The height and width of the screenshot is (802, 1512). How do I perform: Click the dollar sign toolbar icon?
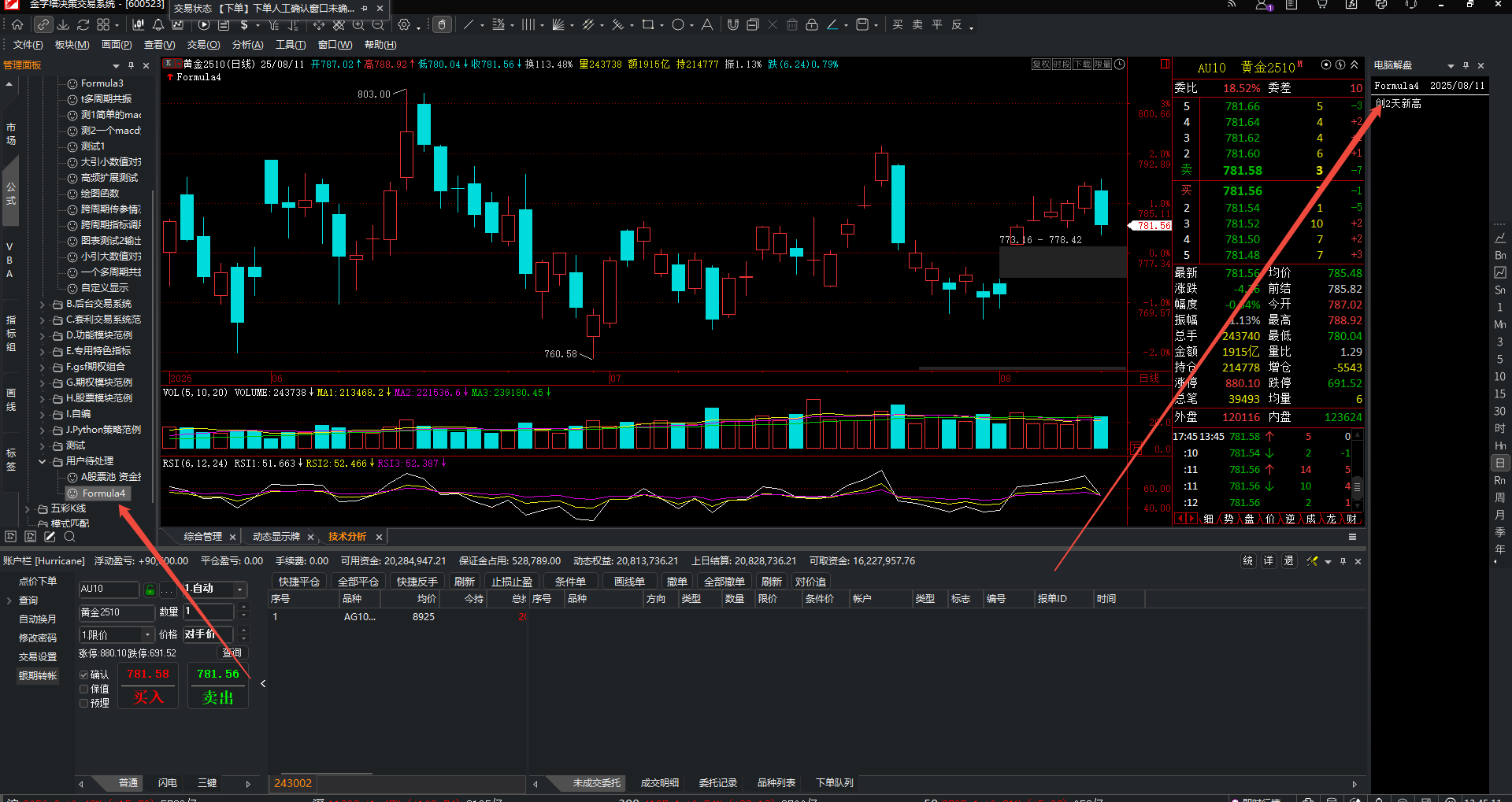(x=244, y=24)
